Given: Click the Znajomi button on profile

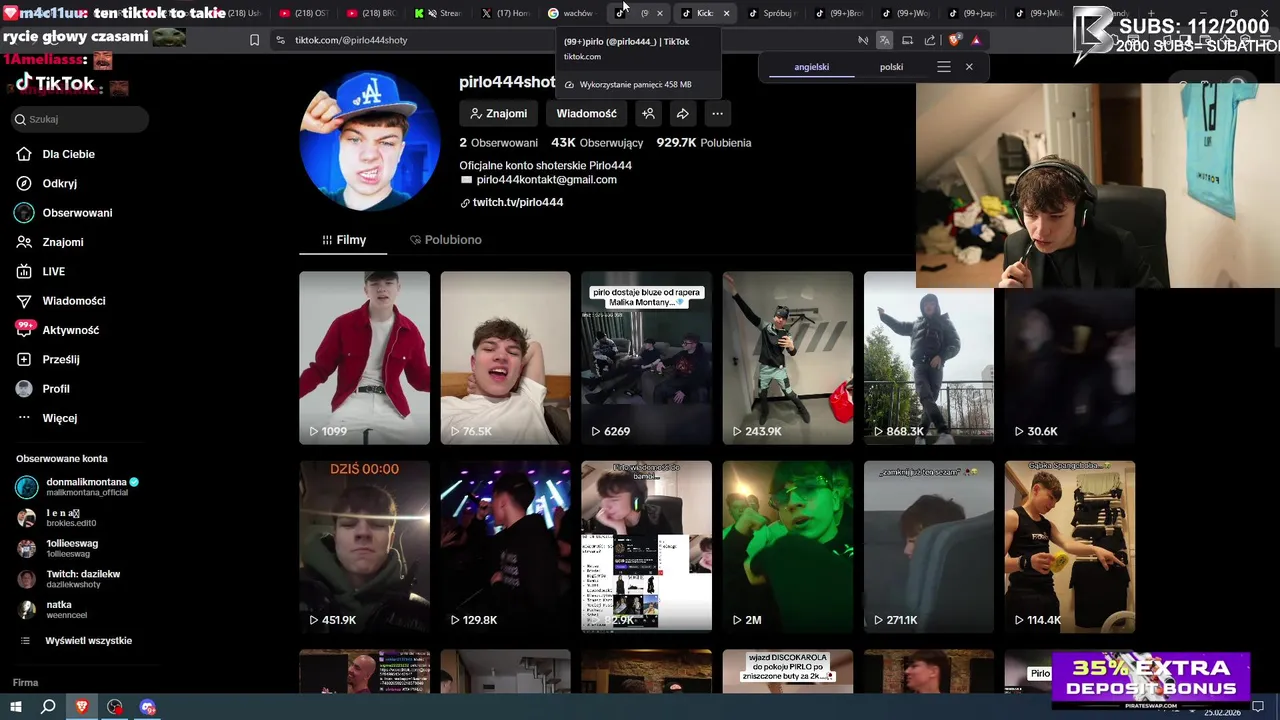Looking at the screenshot, I should pyautogui.click(x=499, y=114).
